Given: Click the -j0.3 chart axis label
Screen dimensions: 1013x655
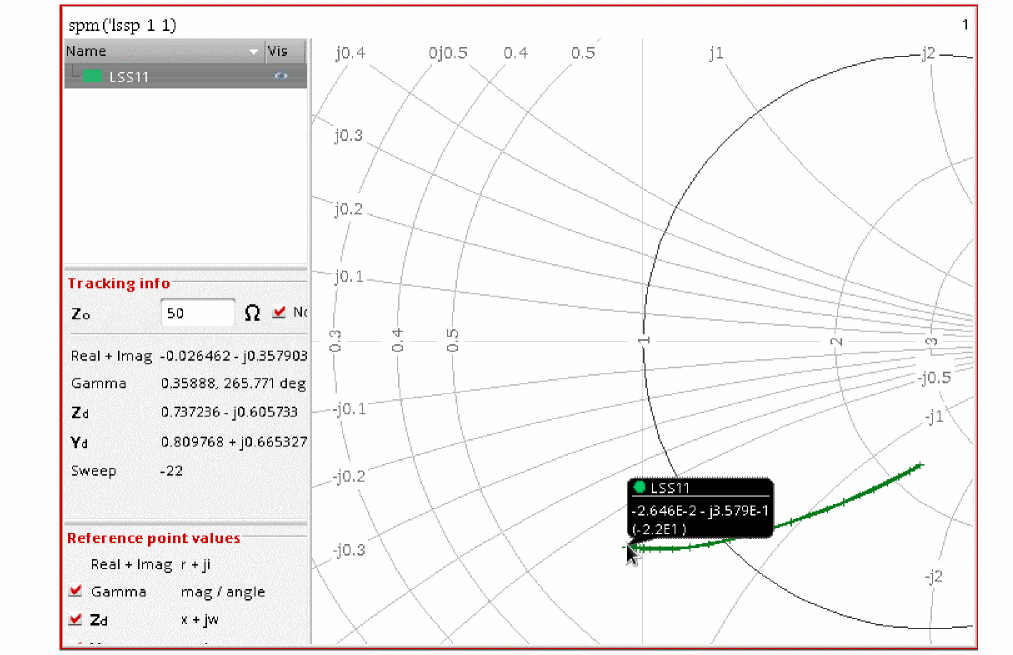Looking at the screenshot, I should [350, 550].
